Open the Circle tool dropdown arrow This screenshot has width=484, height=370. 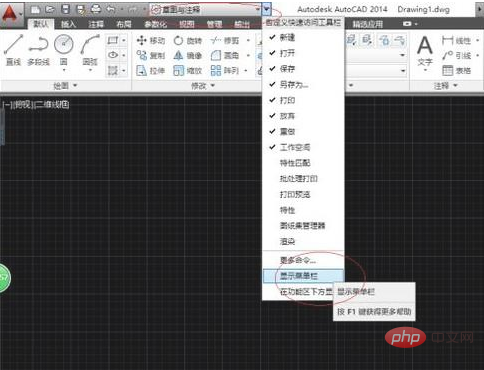[64, 70]
